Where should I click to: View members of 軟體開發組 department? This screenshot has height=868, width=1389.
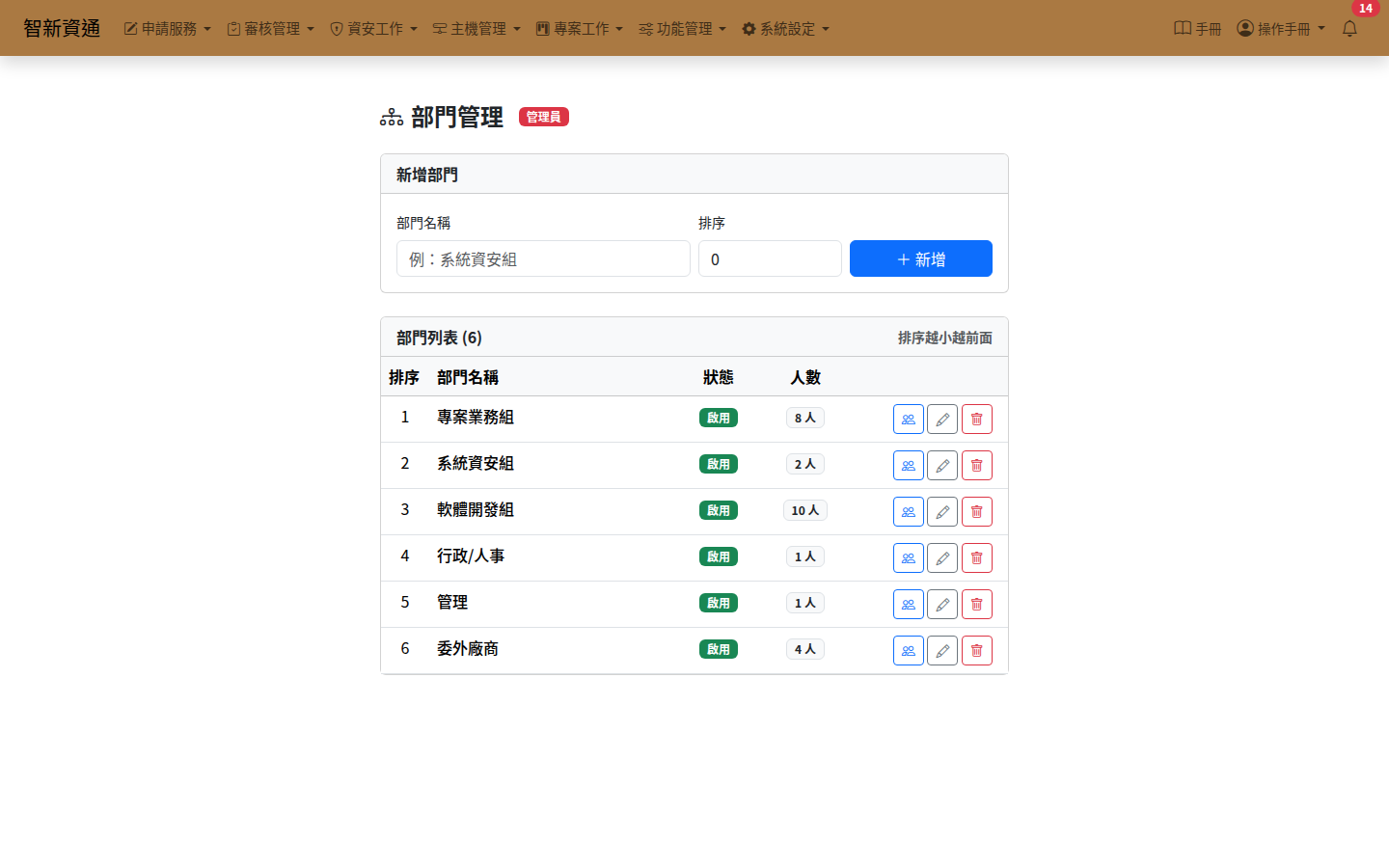[909, 512]
